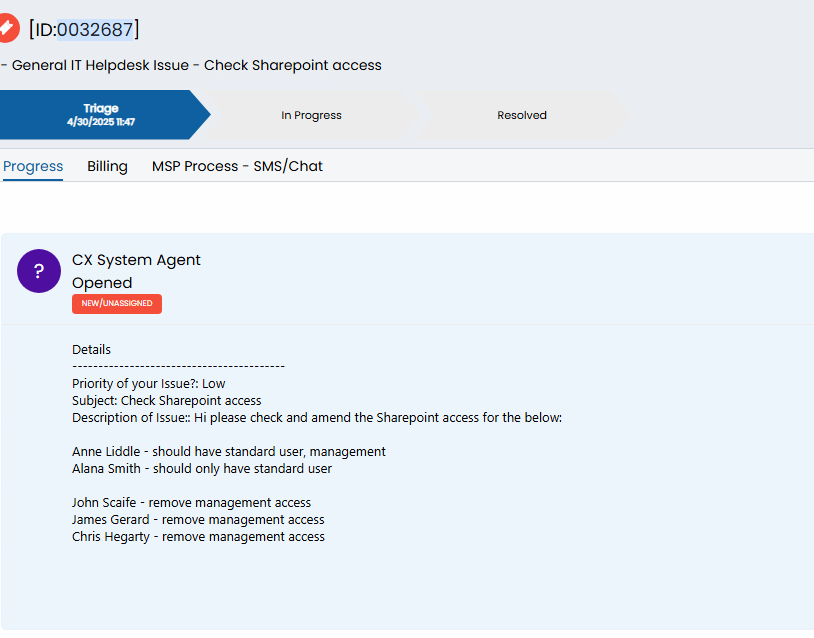Screen dimensions: 814x638
Task: Click the NEW/UNASSIGNED status badge
Action: [117, 304]
